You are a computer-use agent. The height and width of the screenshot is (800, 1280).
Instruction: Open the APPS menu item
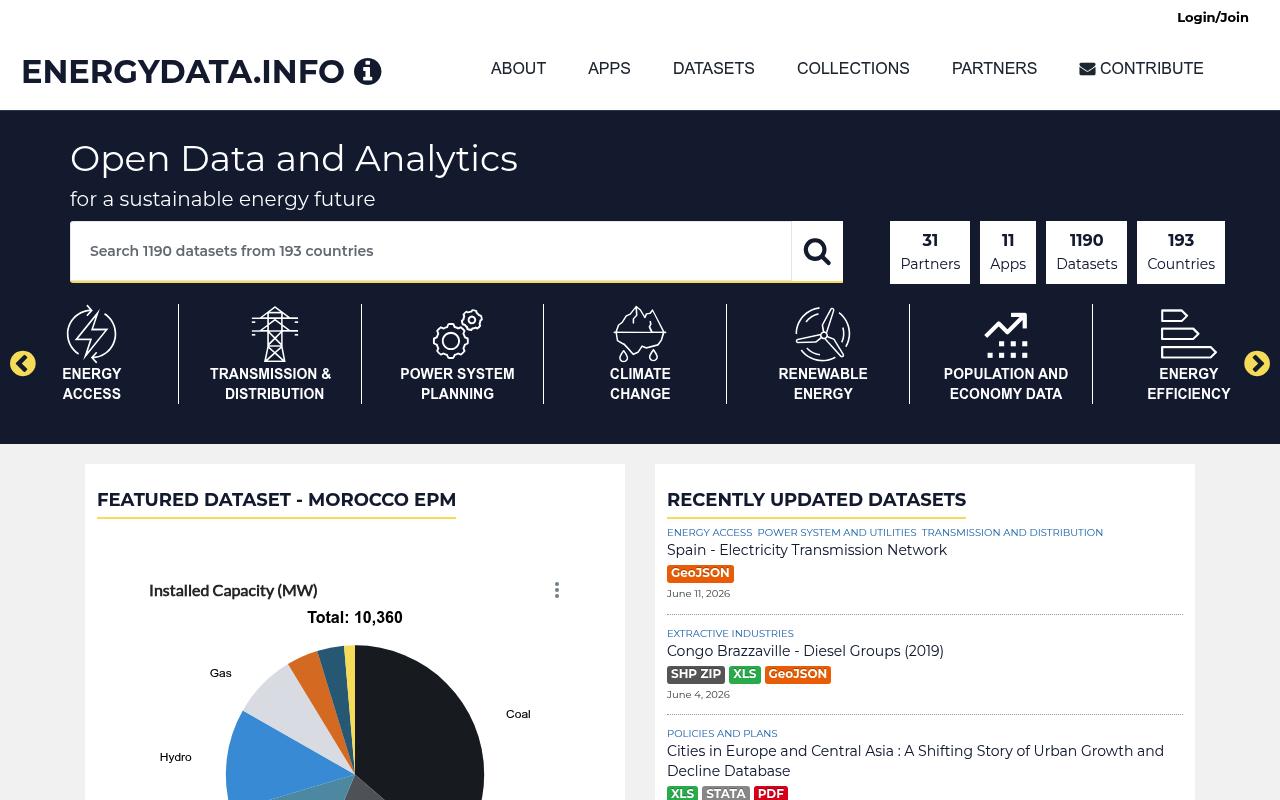click(x=609, y=69)
